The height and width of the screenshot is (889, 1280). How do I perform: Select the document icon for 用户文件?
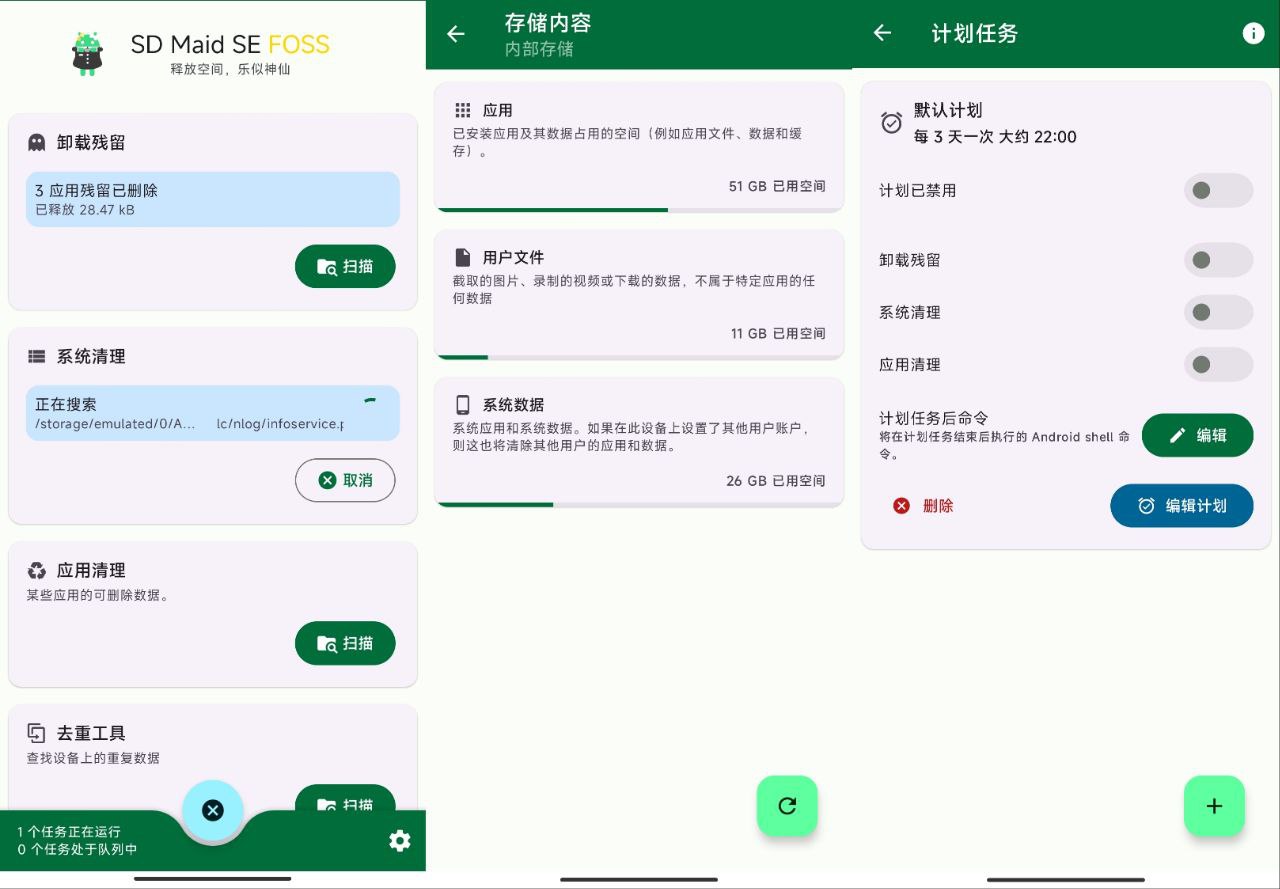[x=463, y=256]
